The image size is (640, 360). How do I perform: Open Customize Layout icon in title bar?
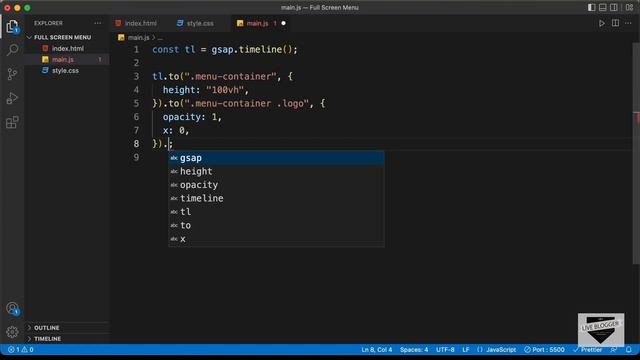point(629,7)
